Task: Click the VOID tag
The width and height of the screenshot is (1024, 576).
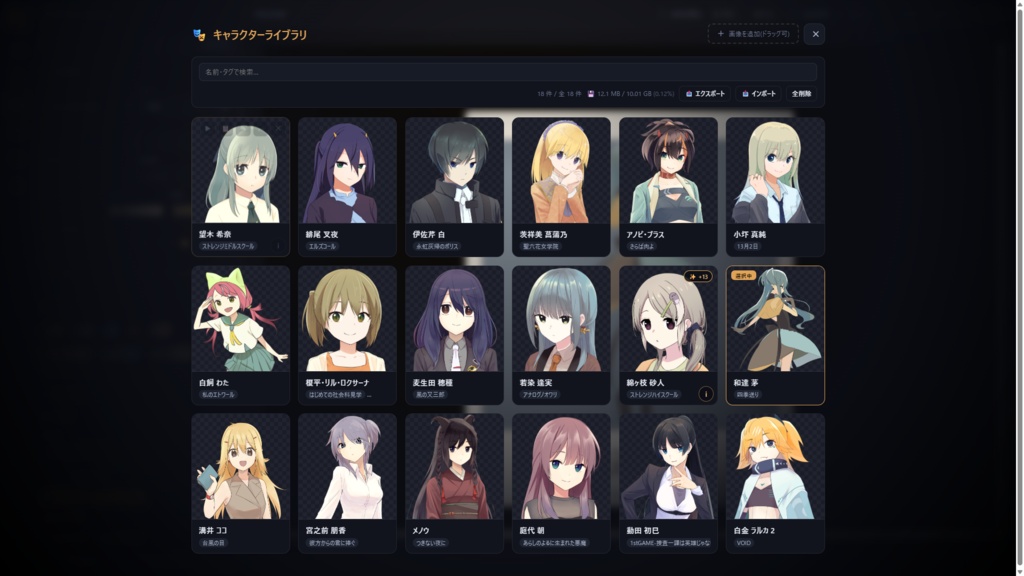Action: (743, 543)
